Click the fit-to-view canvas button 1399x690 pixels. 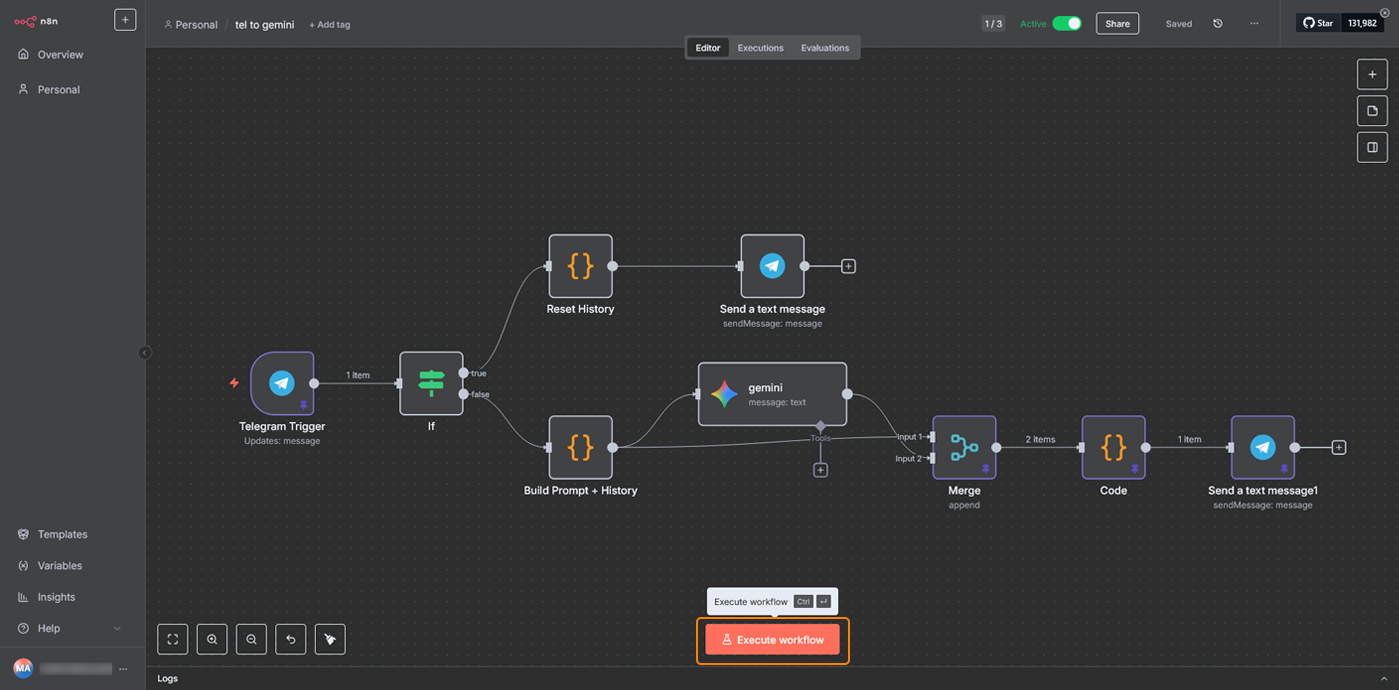tap(173, 639)
